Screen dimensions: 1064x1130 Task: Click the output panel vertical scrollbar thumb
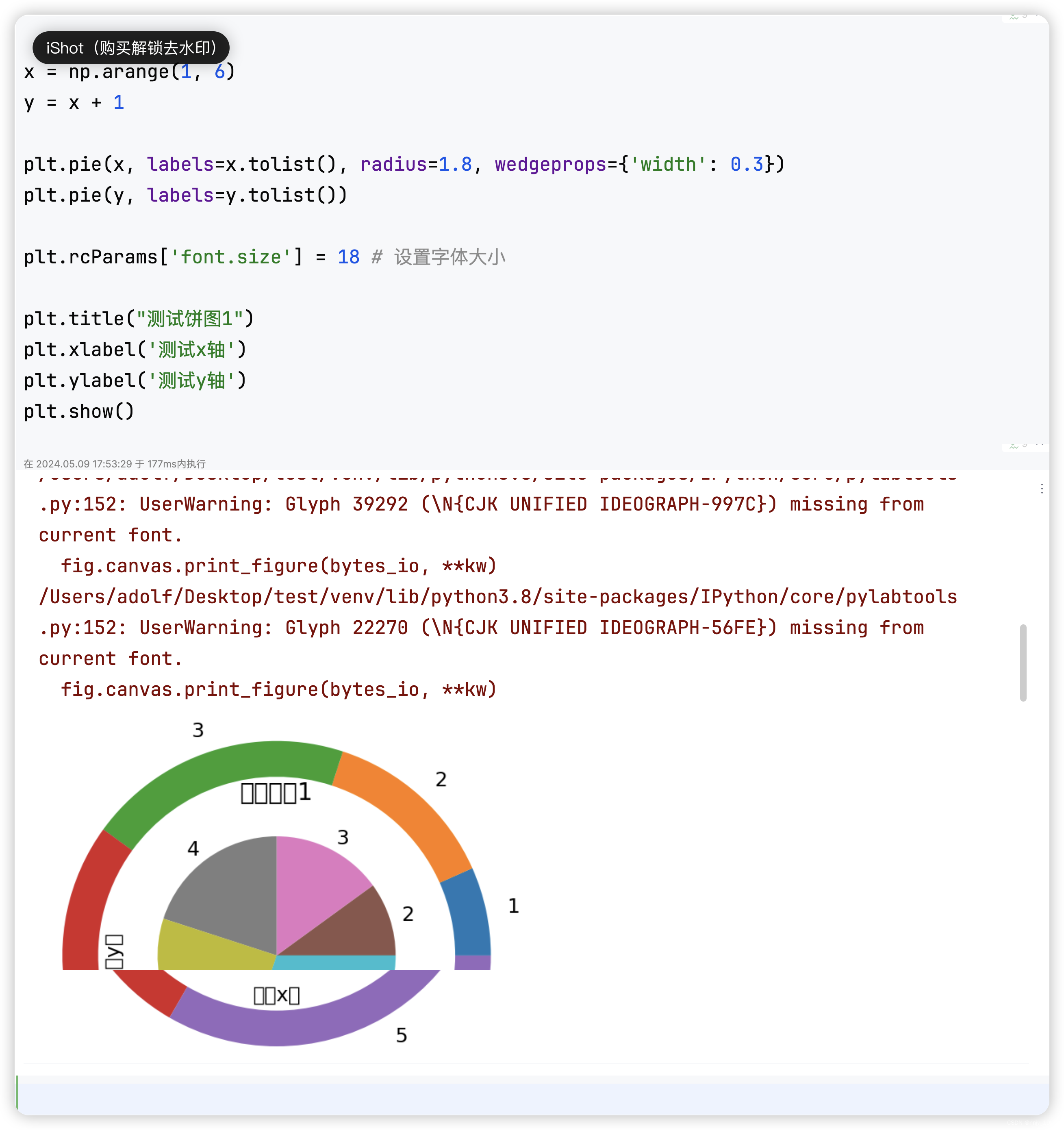point(1023,662)
